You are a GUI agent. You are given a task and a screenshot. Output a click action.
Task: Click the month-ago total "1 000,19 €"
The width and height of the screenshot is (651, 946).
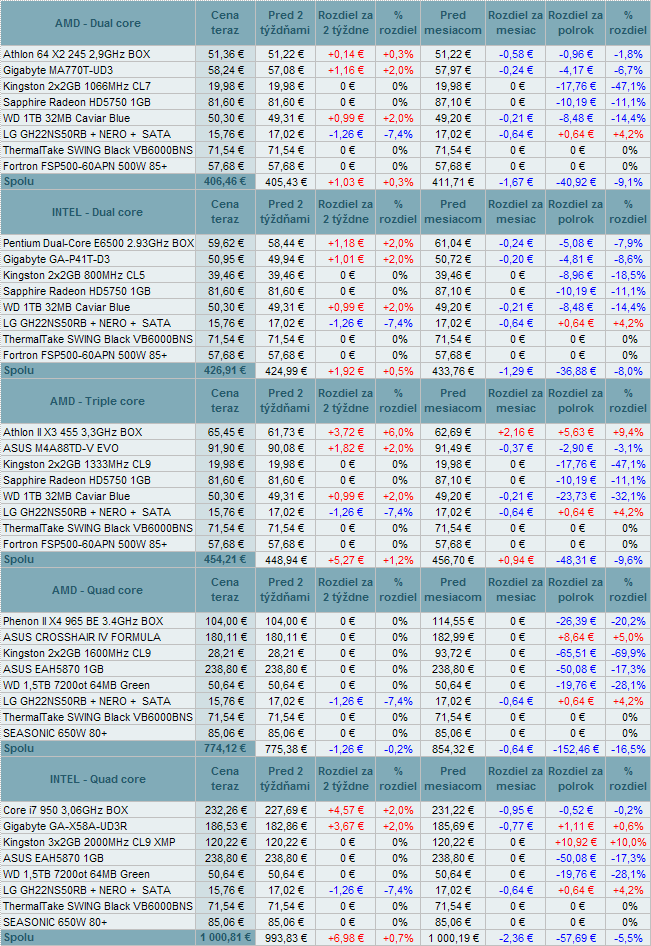coord(453,938)
